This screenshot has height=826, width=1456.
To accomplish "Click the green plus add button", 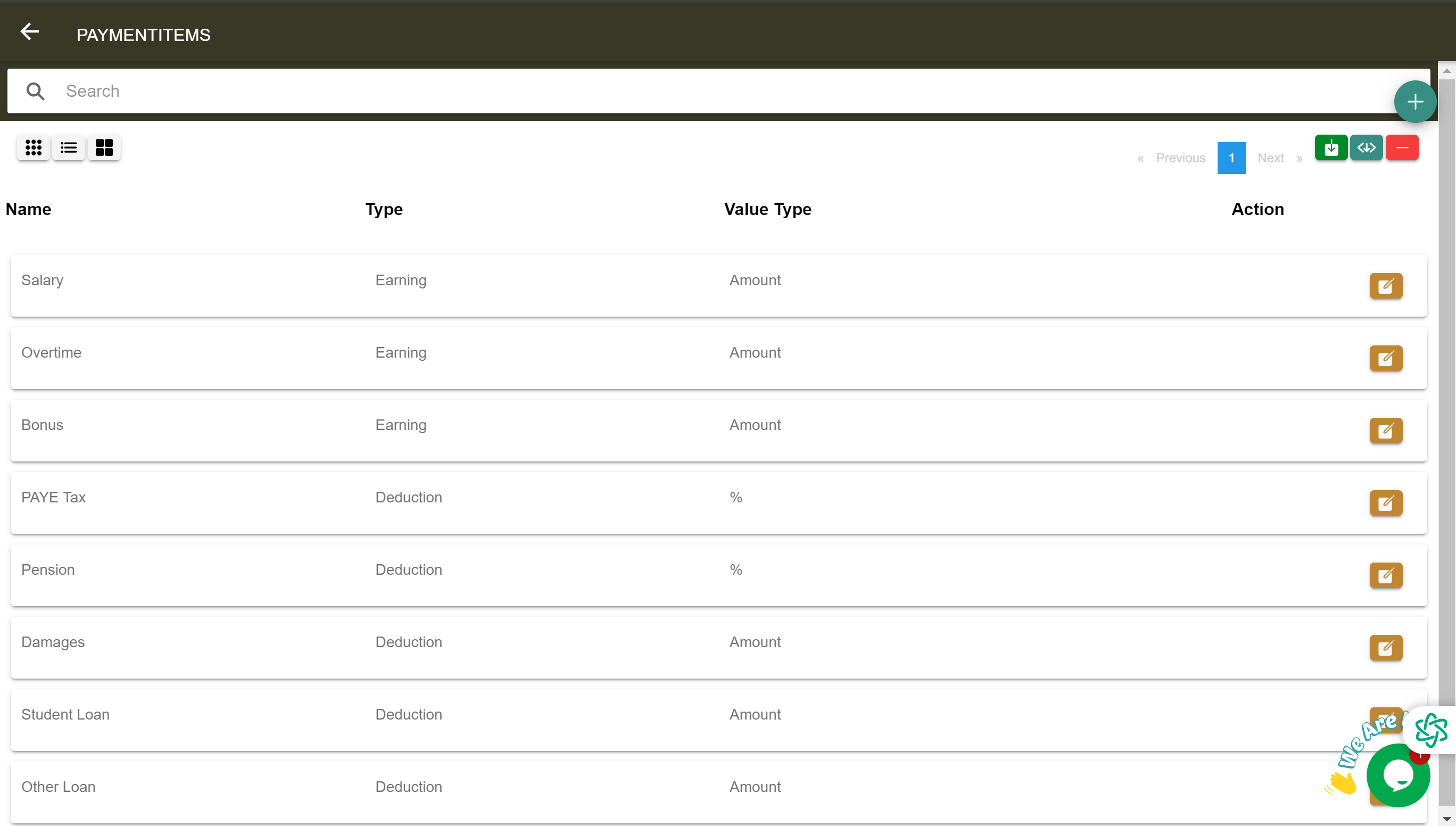I will pos(1414,102).
